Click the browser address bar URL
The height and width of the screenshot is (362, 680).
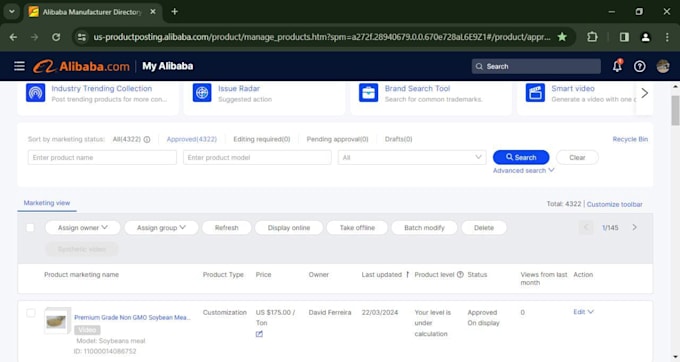322,37
